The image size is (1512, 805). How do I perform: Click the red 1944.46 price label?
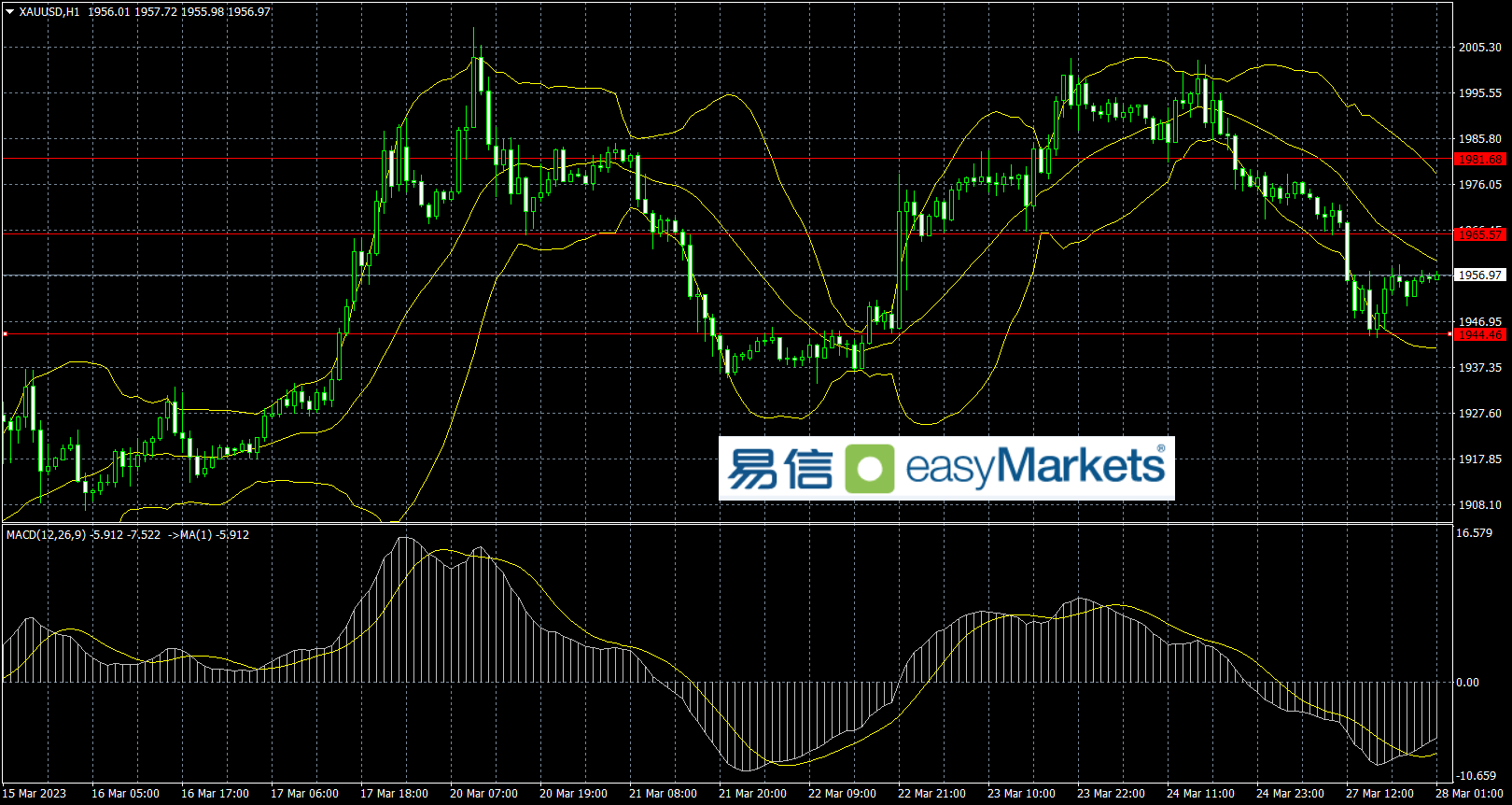(x=1480, y=334)
